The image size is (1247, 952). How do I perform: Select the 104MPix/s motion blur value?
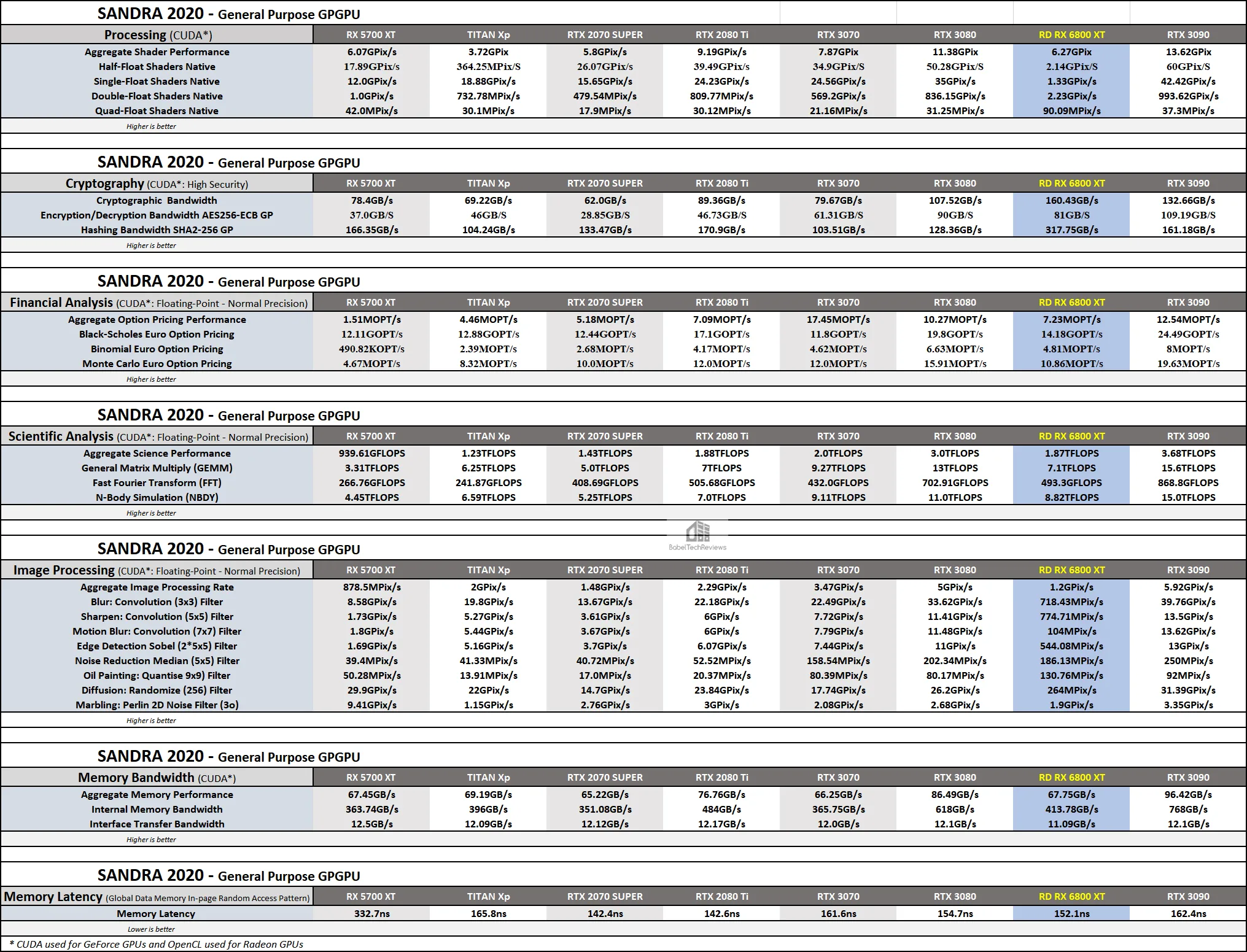pyautogui.click(x=1071, y=632)
